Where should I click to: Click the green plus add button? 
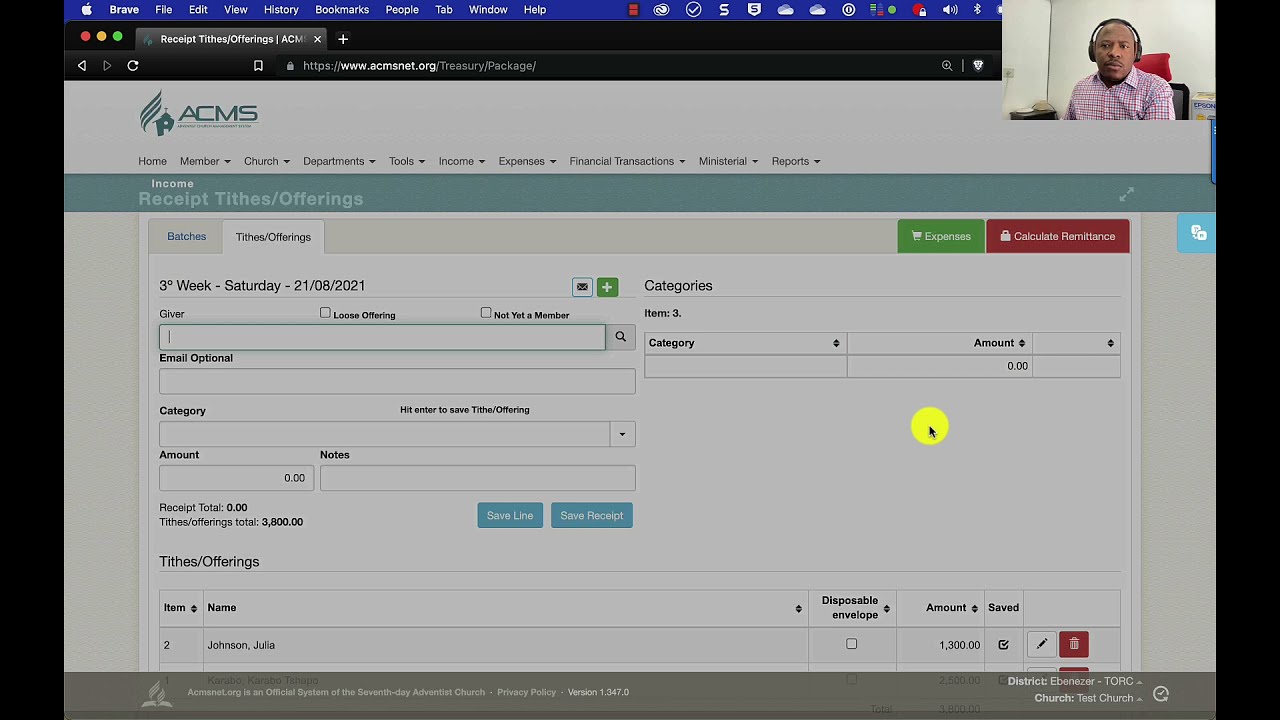(x=607, y=287)
